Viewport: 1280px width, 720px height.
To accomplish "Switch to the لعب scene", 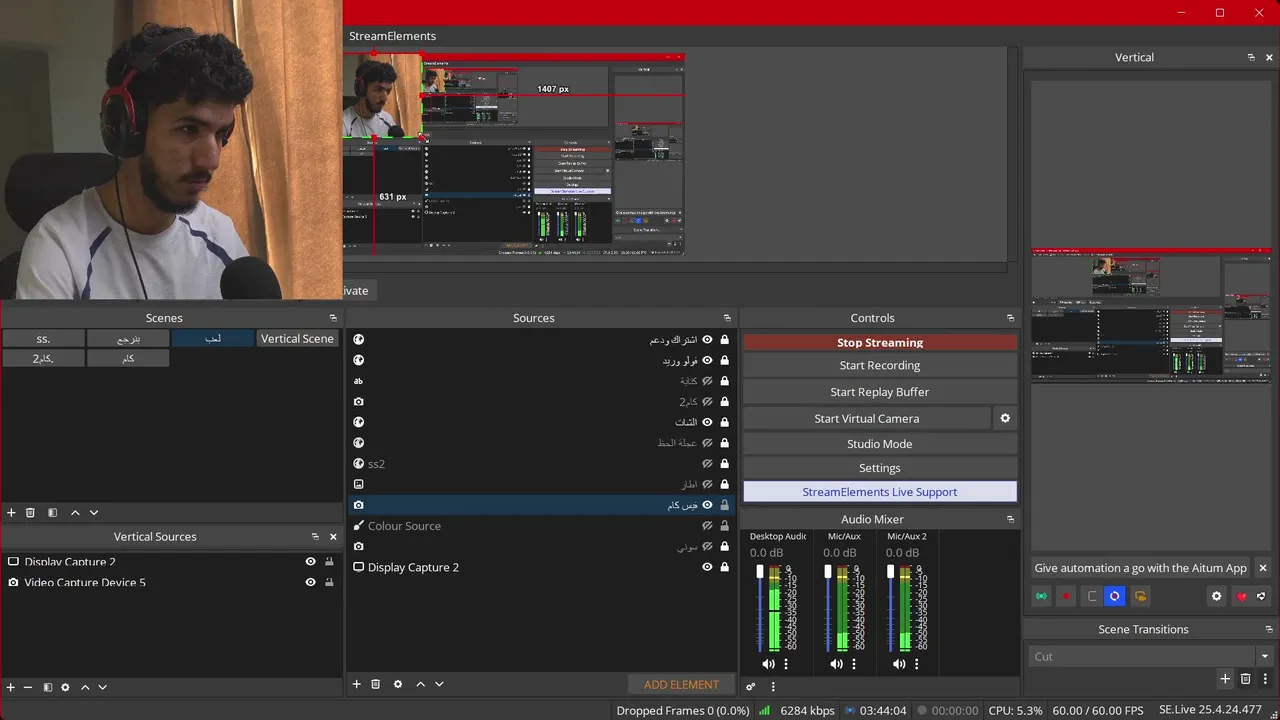I will (213, 339).
